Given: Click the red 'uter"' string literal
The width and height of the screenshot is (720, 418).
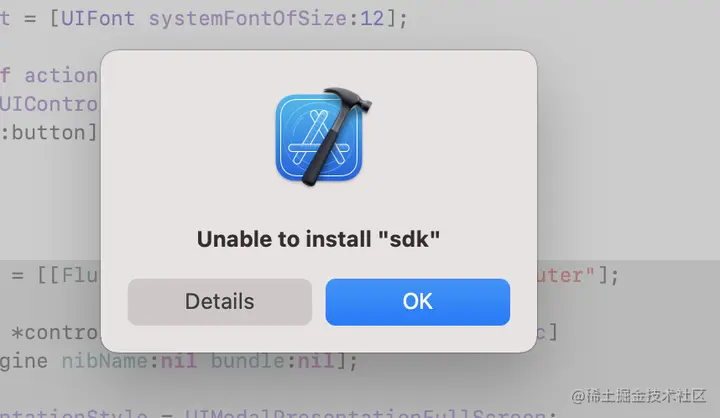Looking at the screenshot, I should point(566,276).
